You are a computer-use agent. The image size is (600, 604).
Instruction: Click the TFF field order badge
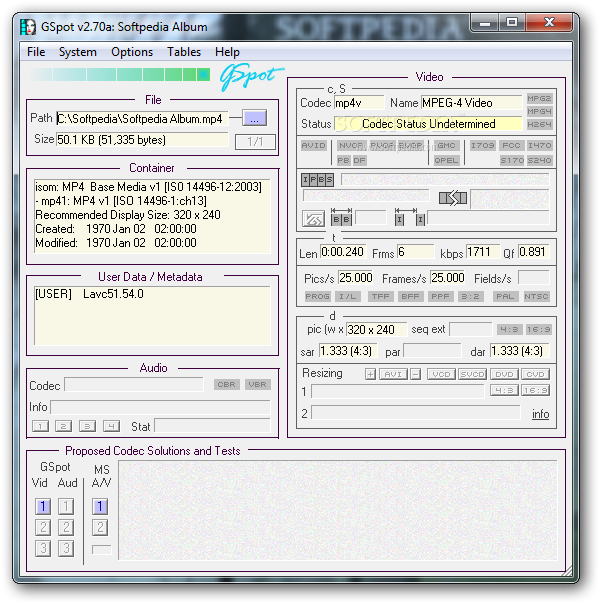380,297
